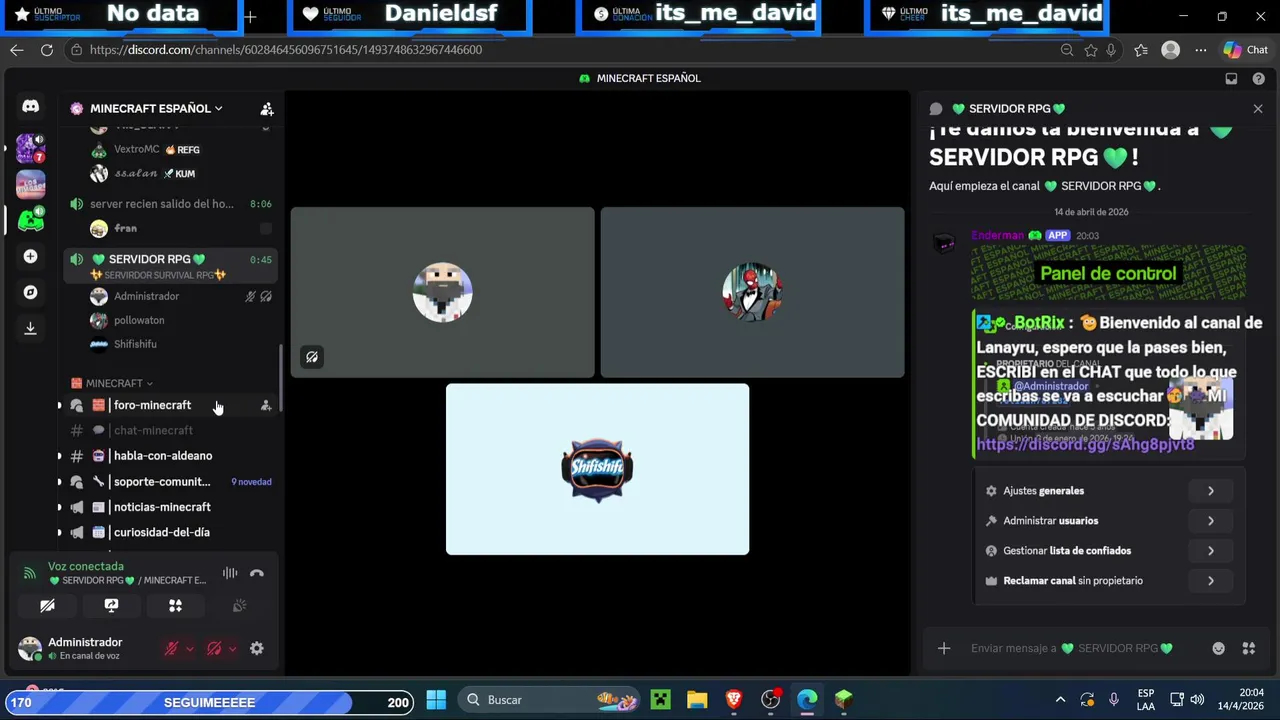Go back in browser
This screenshot has width=1280, height=720.
click(17, 50)
